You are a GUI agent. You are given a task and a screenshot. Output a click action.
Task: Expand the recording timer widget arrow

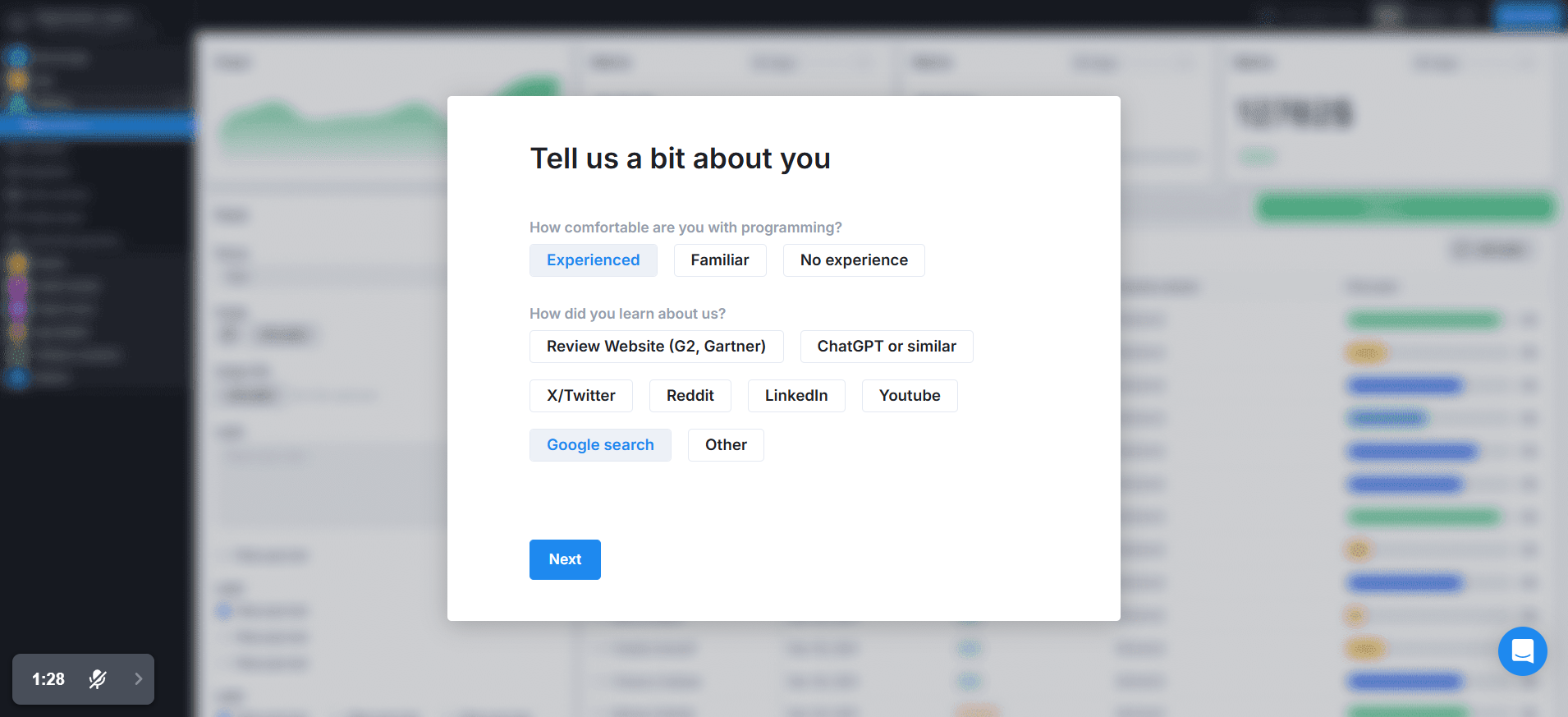point(138,679)
